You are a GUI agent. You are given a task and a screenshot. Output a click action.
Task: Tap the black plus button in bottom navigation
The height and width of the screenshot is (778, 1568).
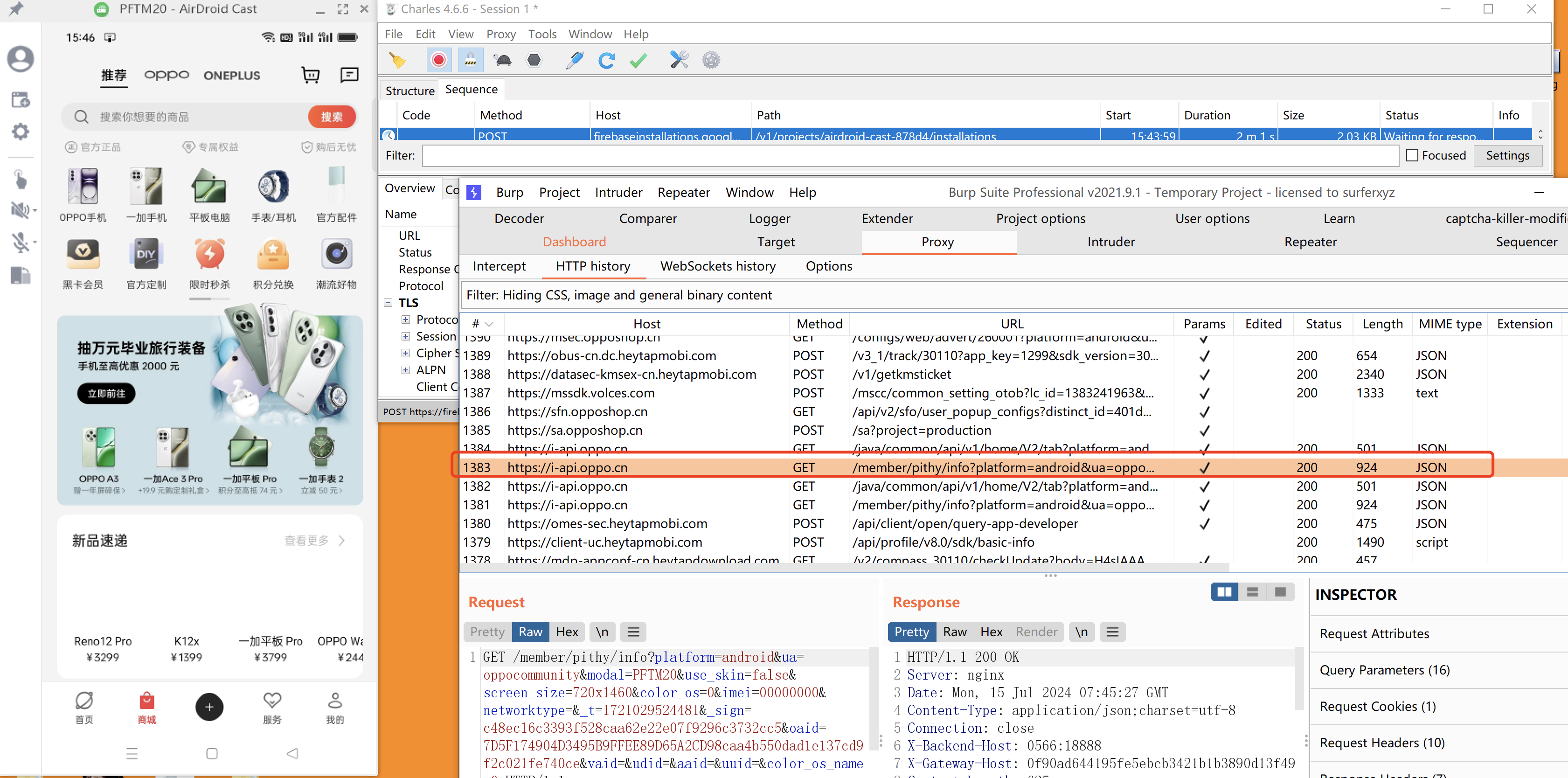209,707
